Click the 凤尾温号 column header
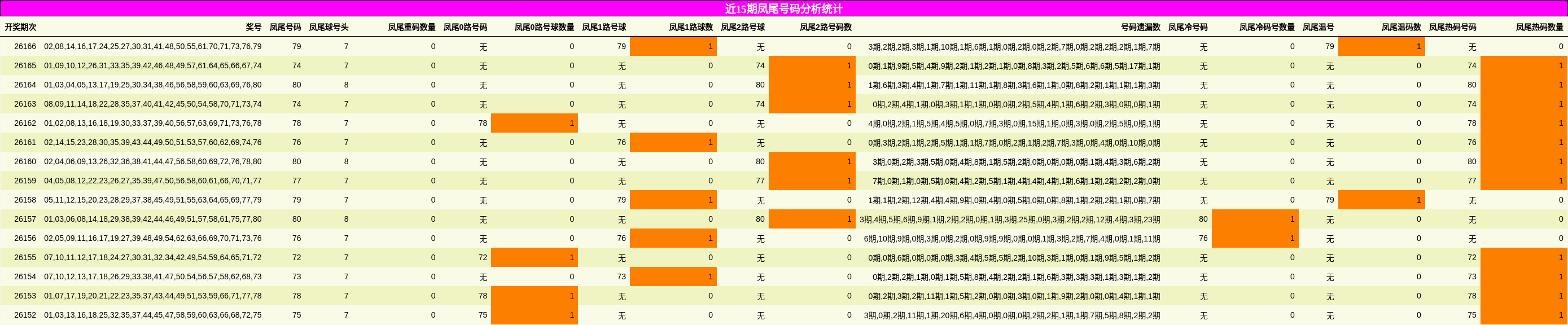The image size is (1568, 325). pos(1319,28)
